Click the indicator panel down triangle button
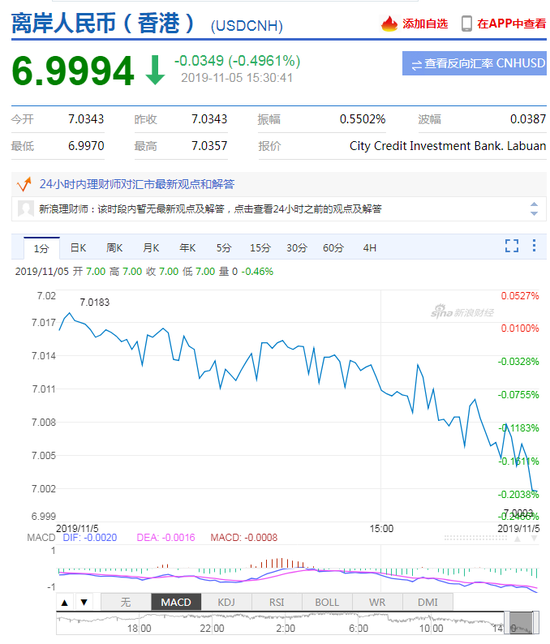The height and width of the screenshot is (644, 550). pos(84,603)
